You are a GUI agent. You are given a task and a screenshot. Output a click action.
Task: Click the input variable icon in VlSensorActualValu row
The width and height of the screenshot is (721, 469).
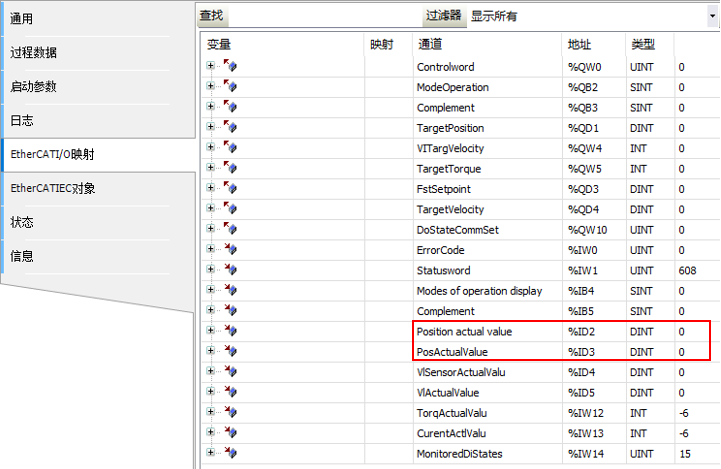(x=230, y=371)
